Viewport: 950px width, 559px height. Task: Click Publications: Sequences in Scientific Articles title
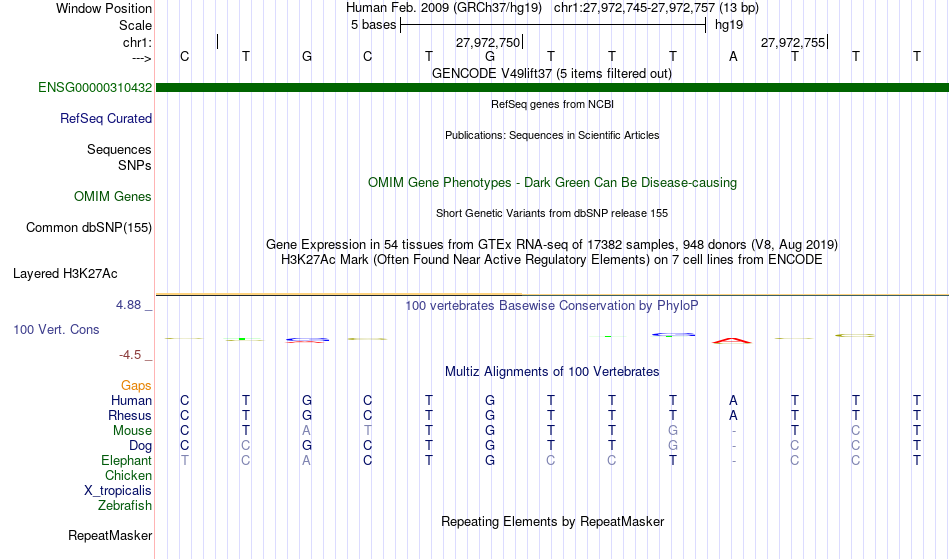(552, 135)
